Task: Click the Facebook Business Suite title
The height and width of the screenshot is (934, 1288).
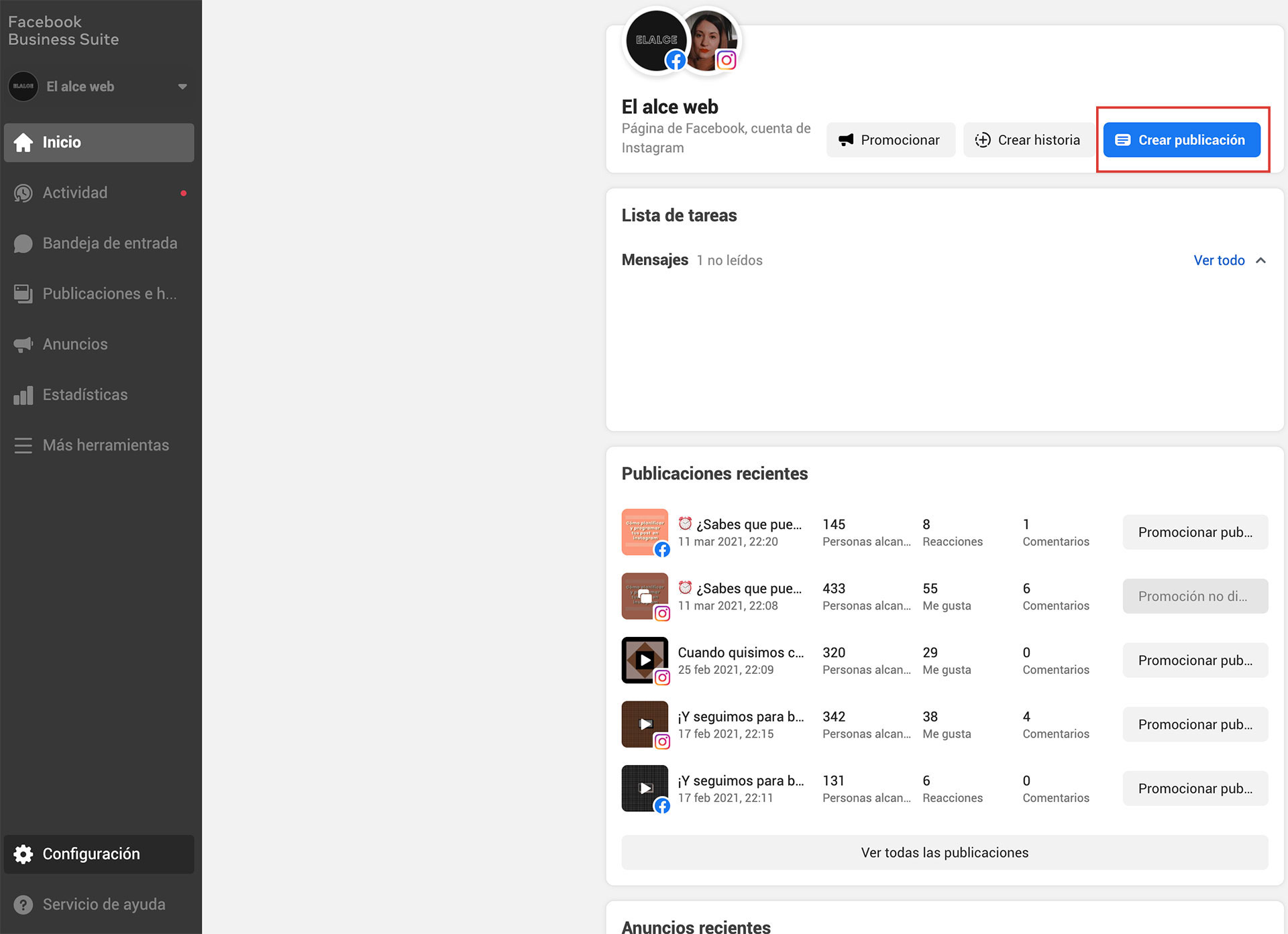Action: pos(64,31)
